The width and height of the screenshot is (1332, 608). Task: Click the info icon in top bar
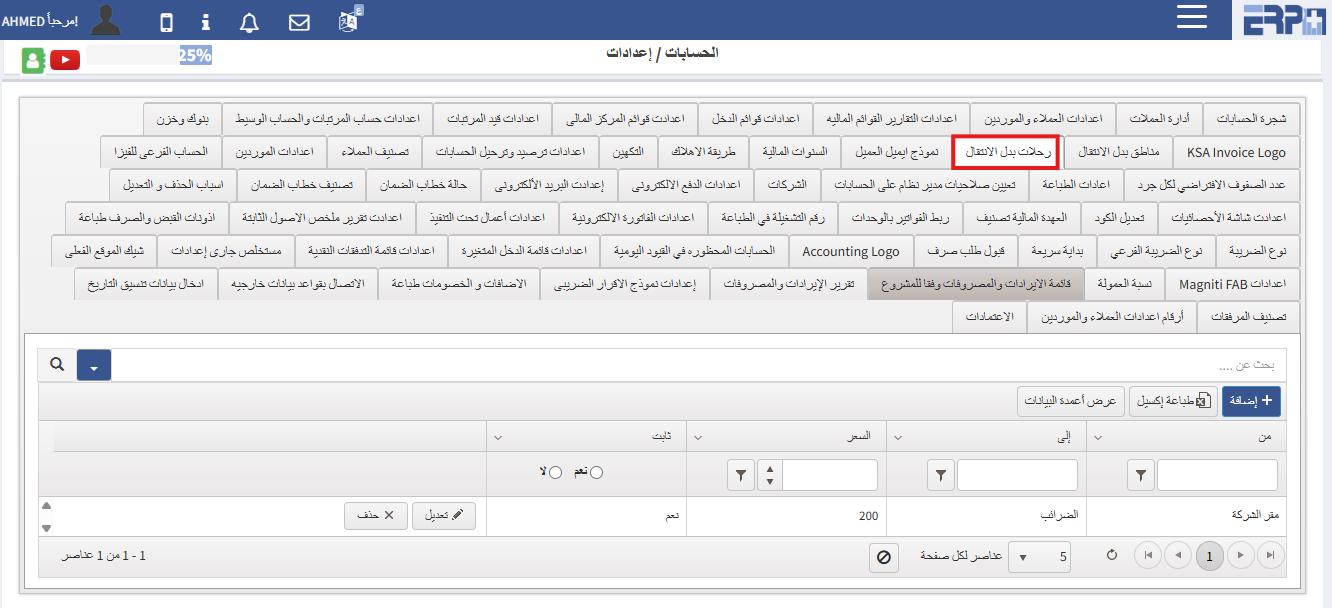[205, 22]
